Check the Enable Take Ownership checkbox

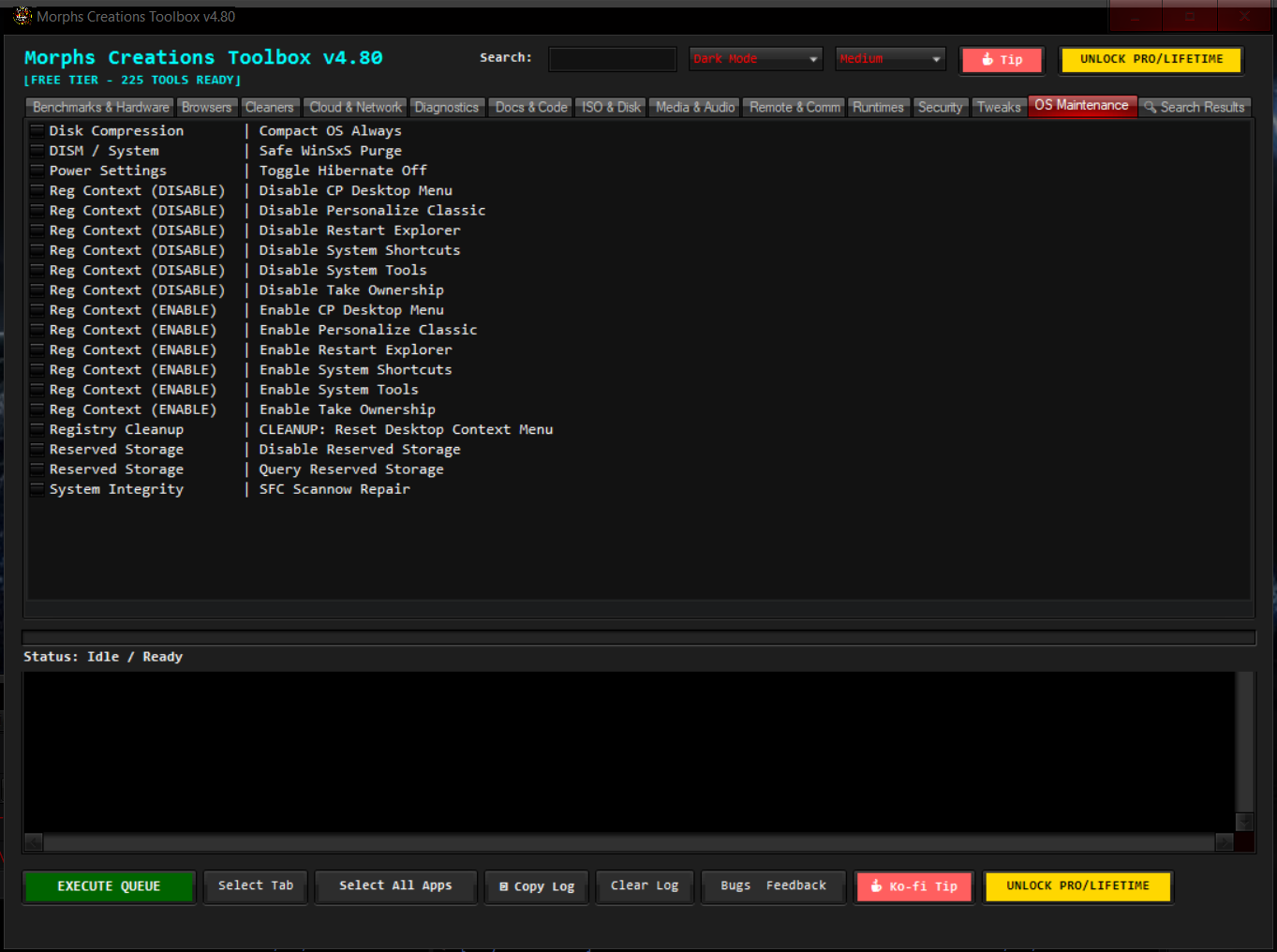[x=37, y=409]
